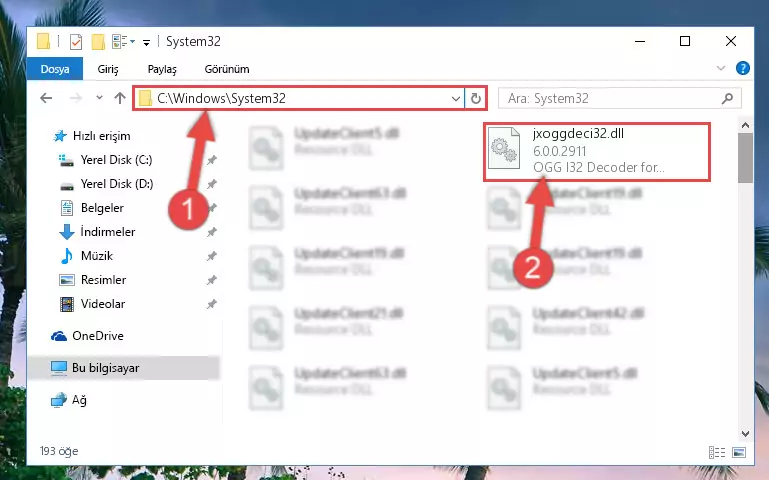Image resolution: width=769 pixels, height=480 pixels.
Task: Click the OneDrive cloud icon
Action: pyautogui.click(x=59, y=336)
